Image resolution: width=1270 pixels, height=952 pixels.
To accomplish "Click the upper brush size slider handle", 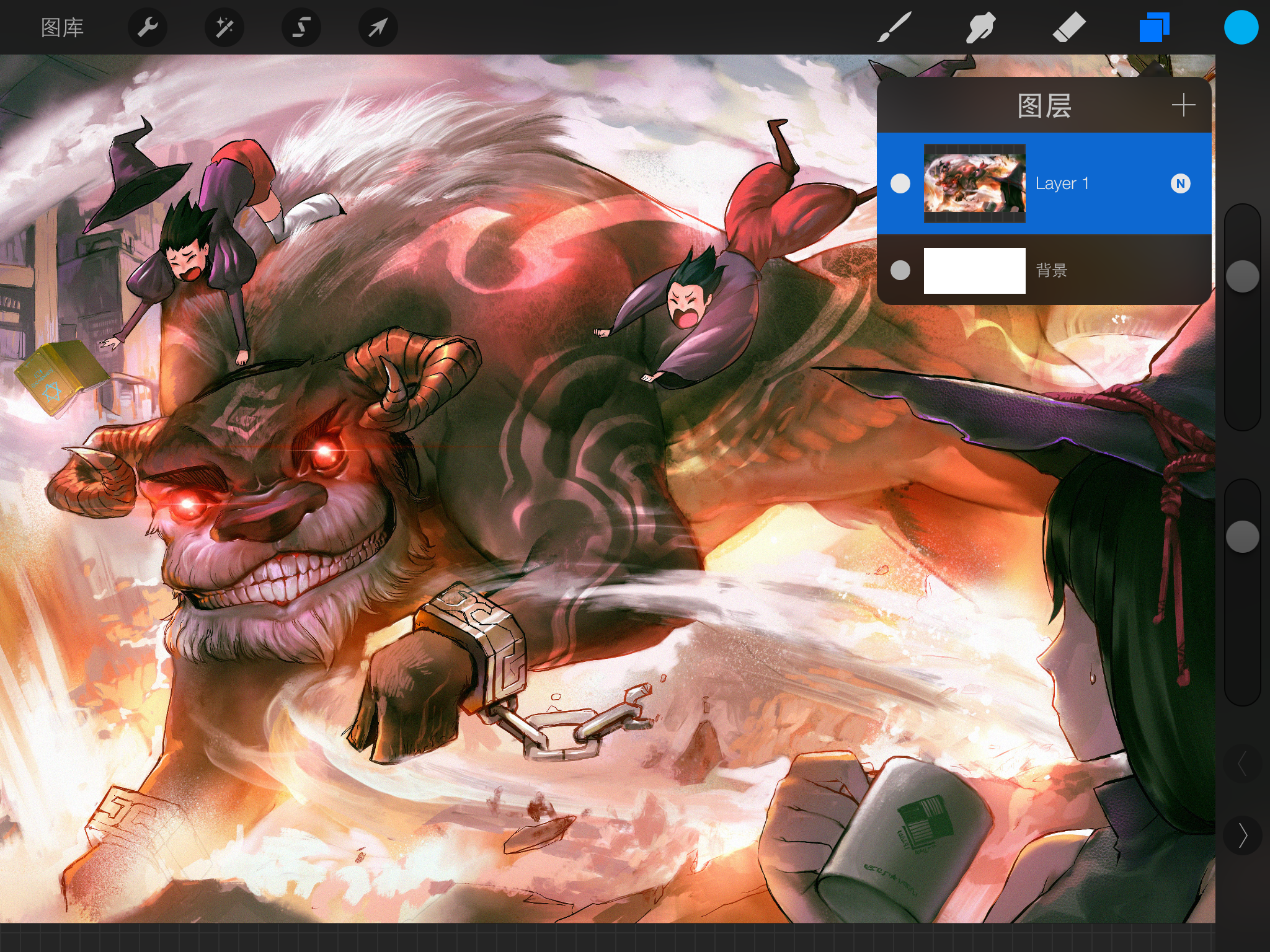I will click(x=1242, y=276).
